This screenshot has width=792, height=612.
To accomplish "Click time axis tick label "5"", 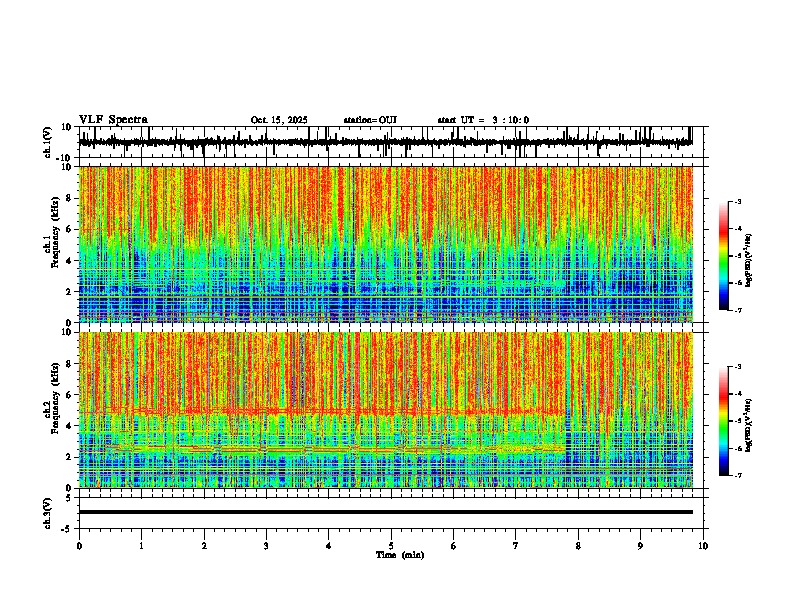I will coord(391,546).
